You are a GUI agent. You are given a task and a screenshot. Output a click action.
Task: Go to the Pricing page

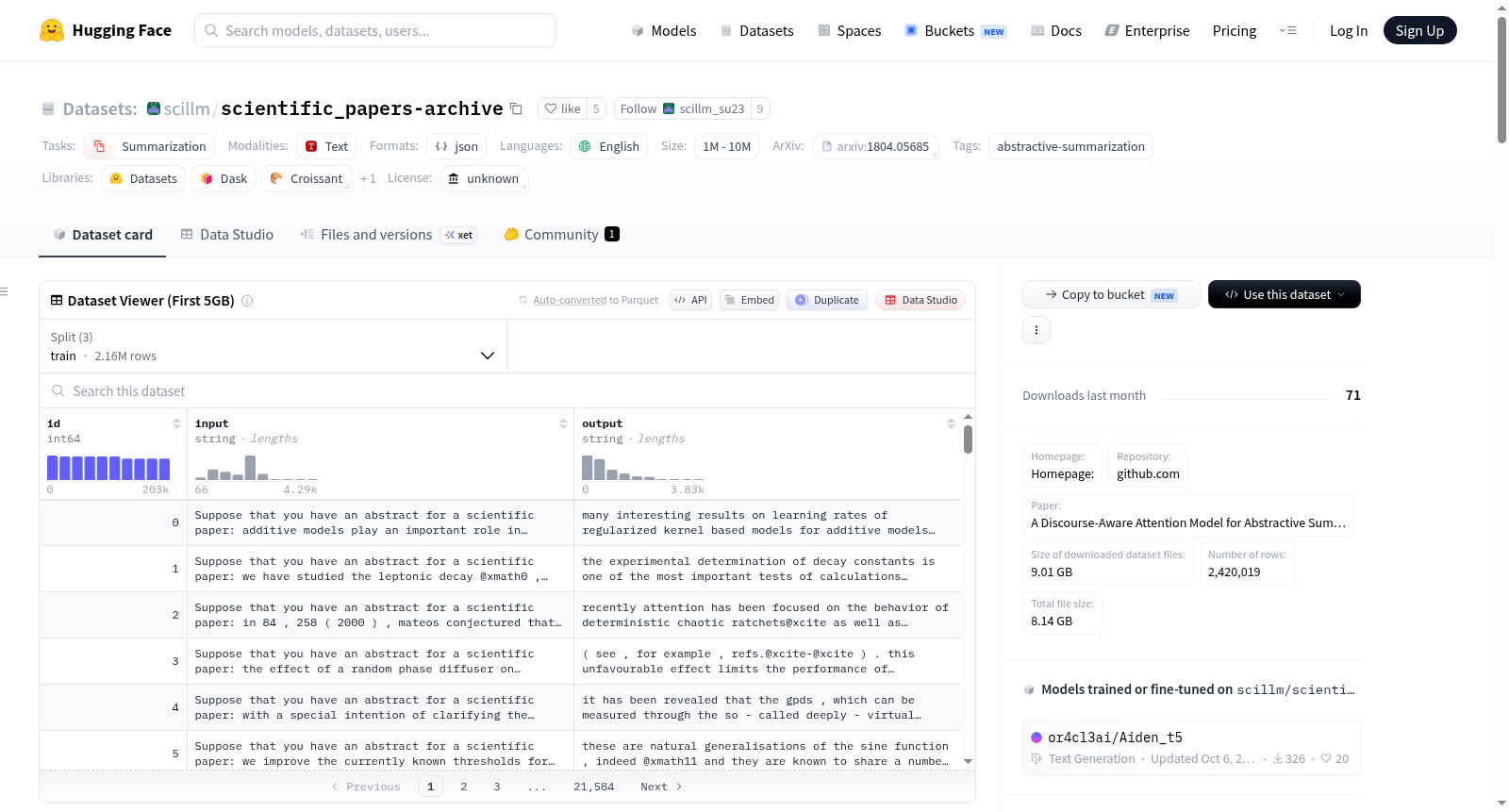[1235, 30]
